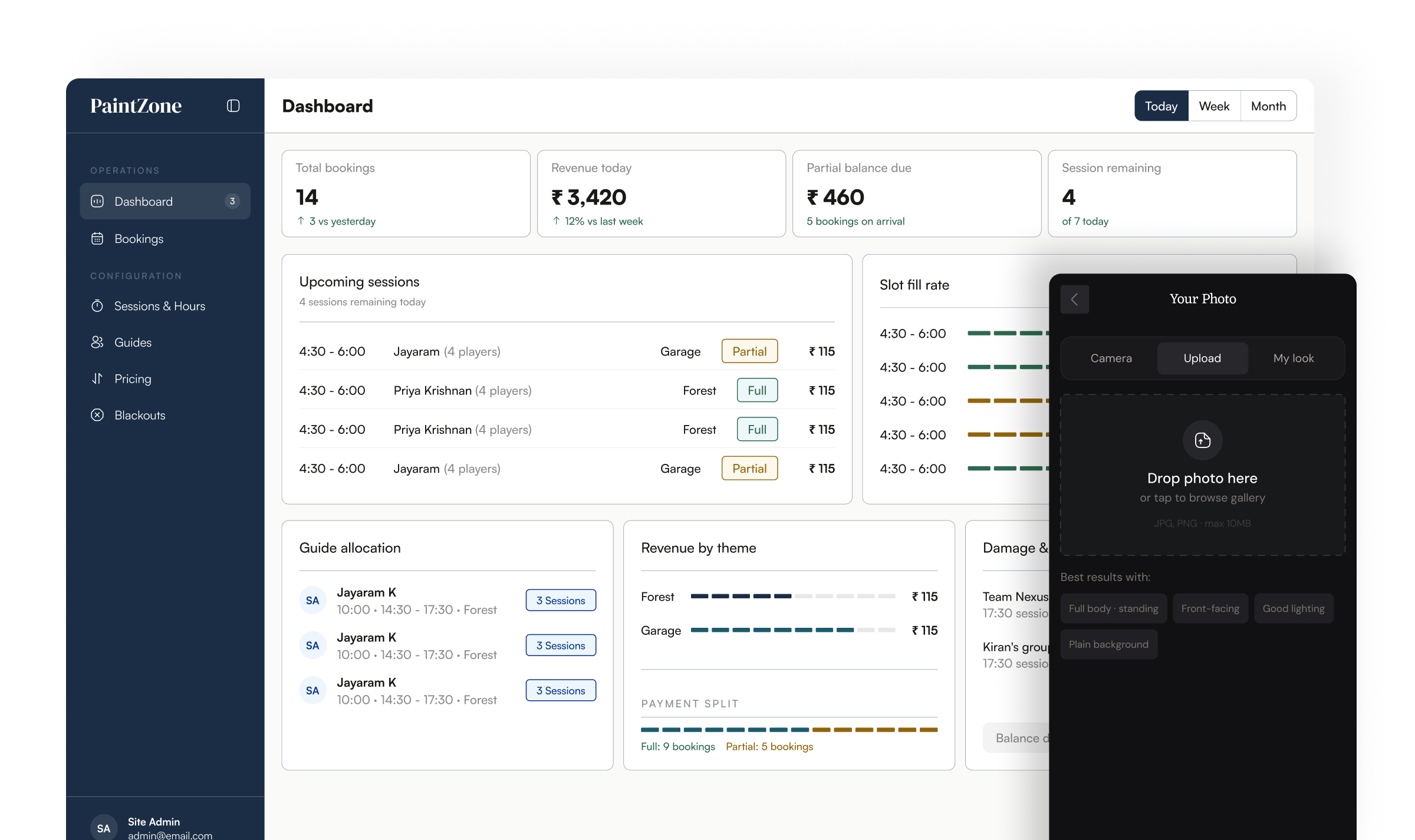Click the Site Admin SA avatar
This screenshot has width=1415, height=840.
click(x=104, y=828)
